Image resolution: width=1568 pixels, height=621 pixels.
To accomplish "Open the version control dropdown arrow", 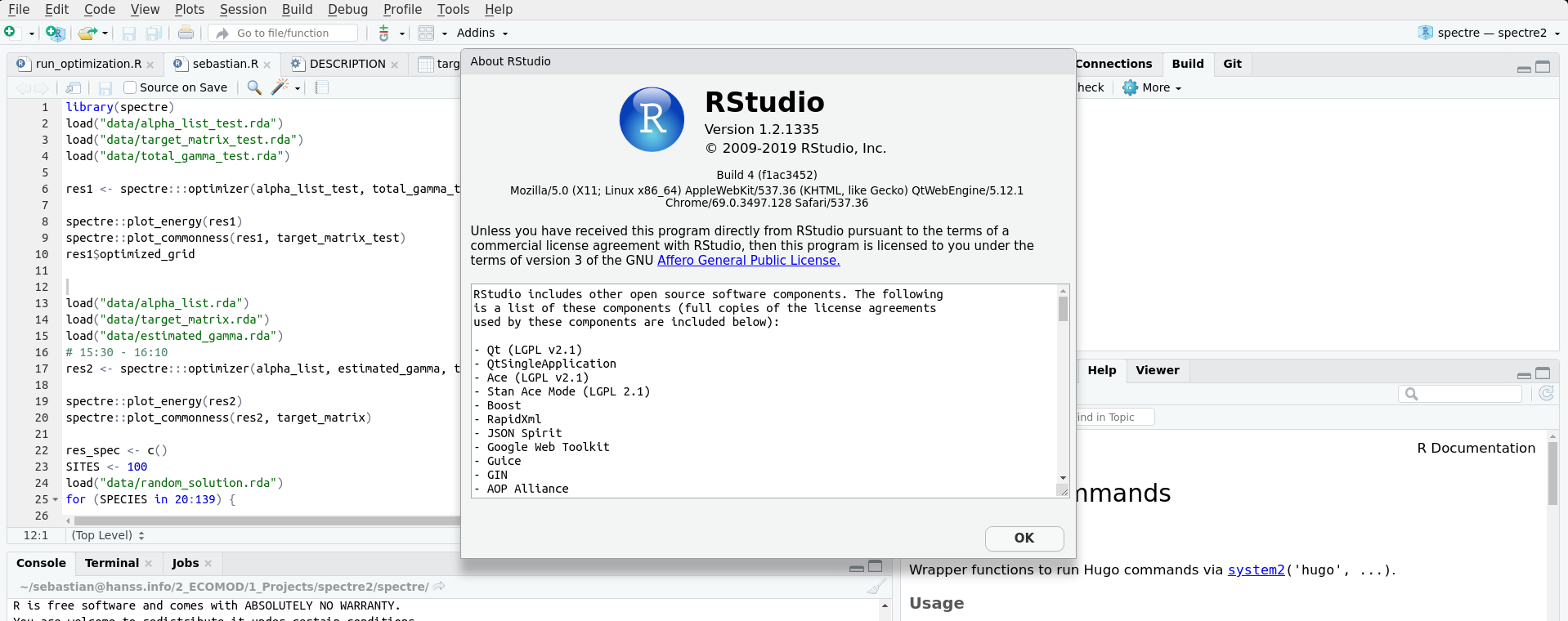I will pos(402,34).
